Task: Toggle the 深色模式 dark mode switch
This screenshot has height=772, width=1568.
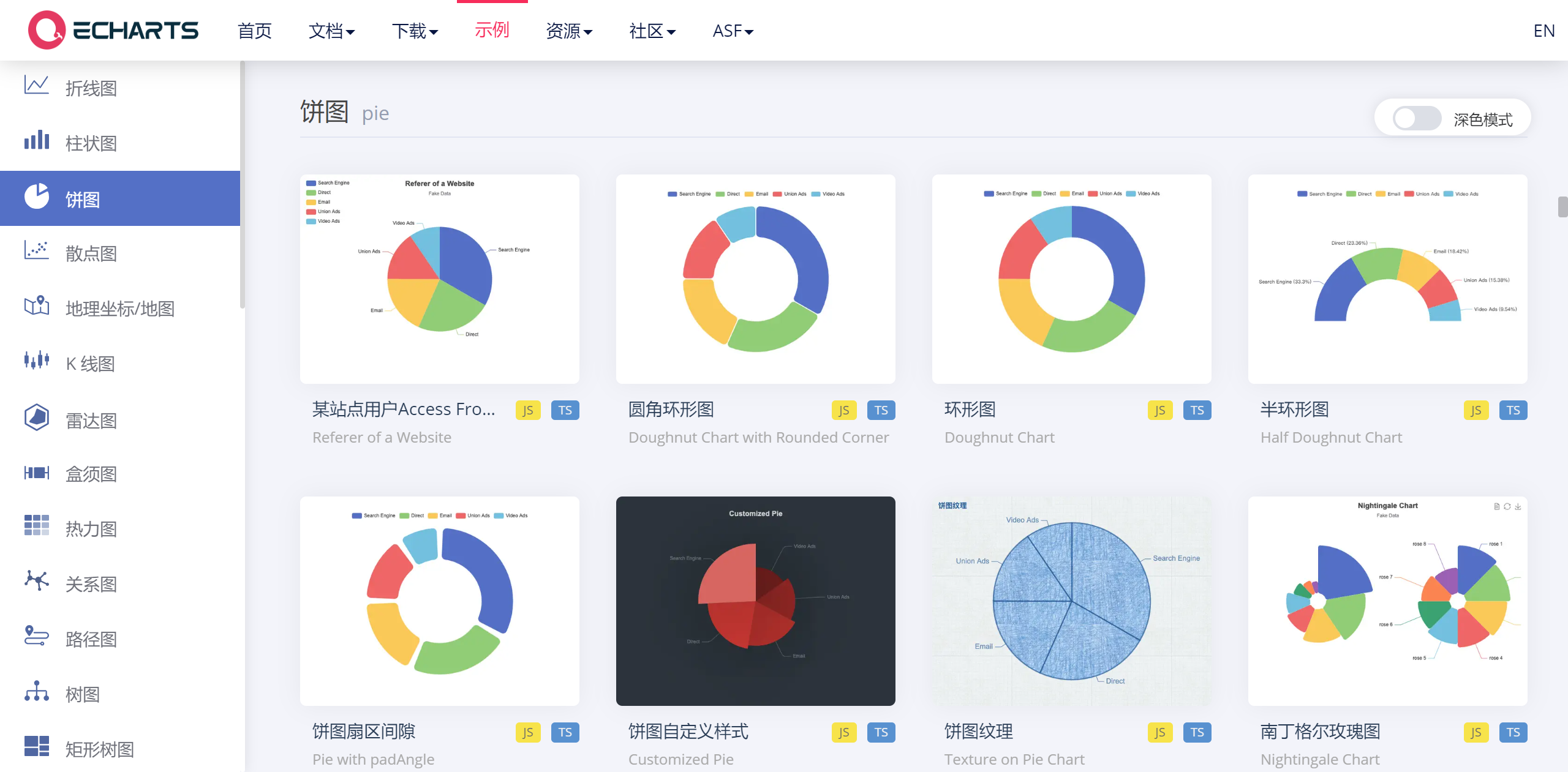Action: (x=1416, y=119)
